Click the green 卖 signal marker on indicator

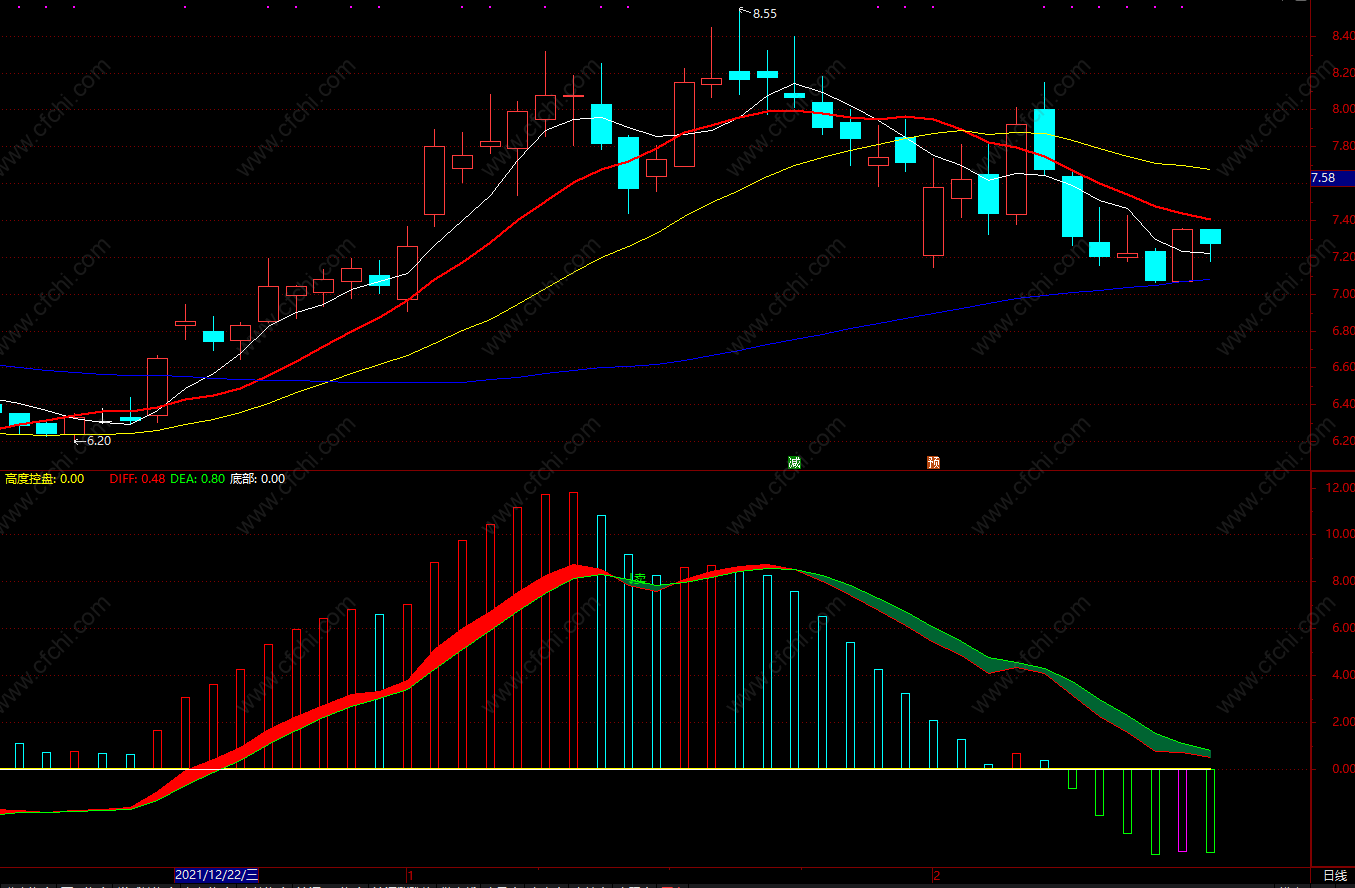click(x=639, y=579)
